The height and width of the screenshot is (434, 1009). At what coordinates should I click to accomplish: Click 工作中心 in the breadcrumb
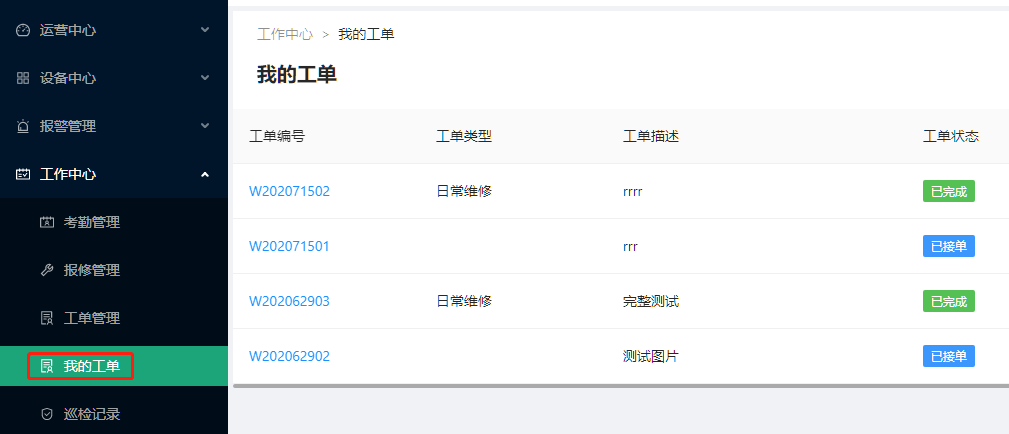(285, 34)
